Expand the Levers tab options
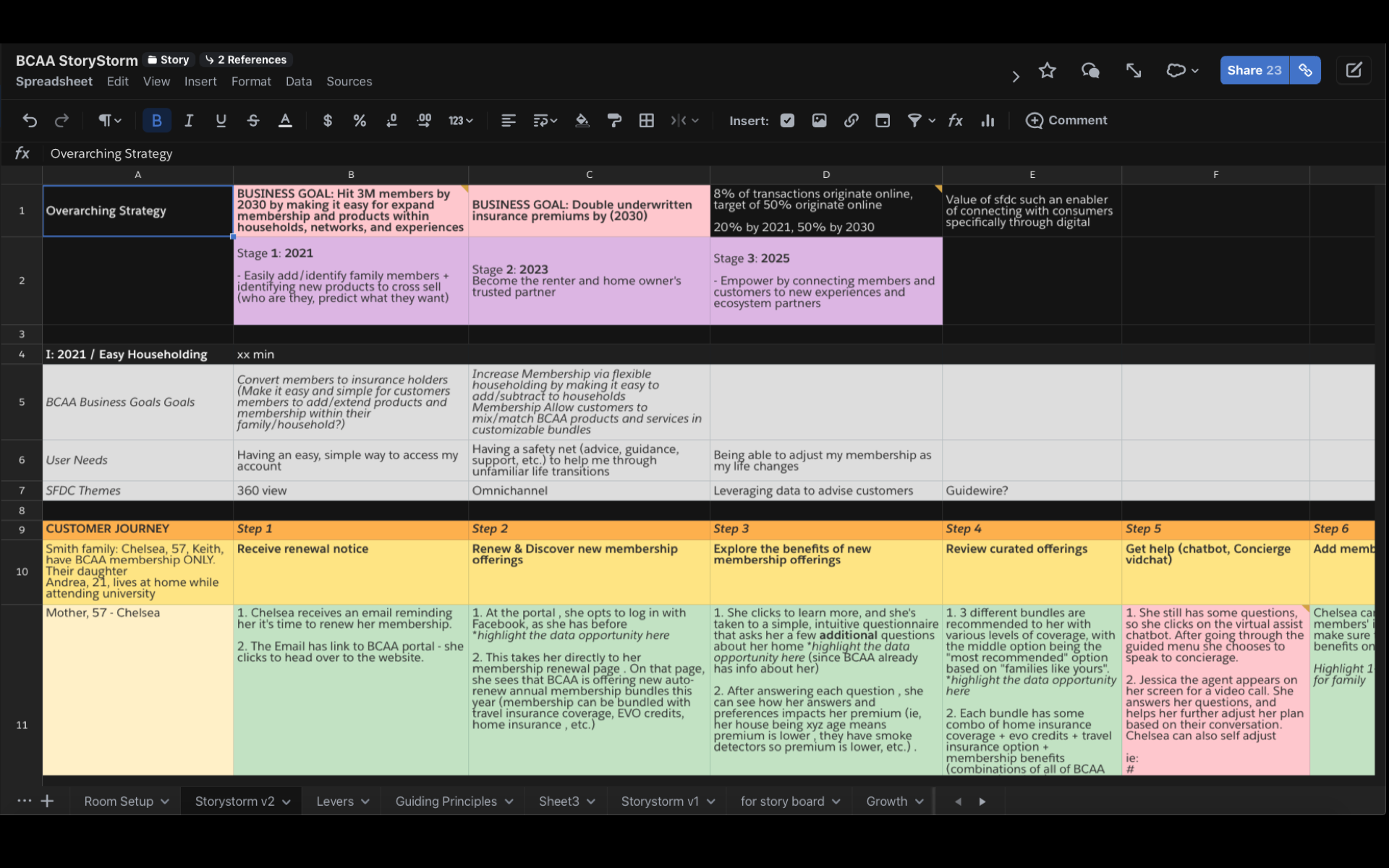The height and width of the screenshot is (868, 1389). coord(365,802)
